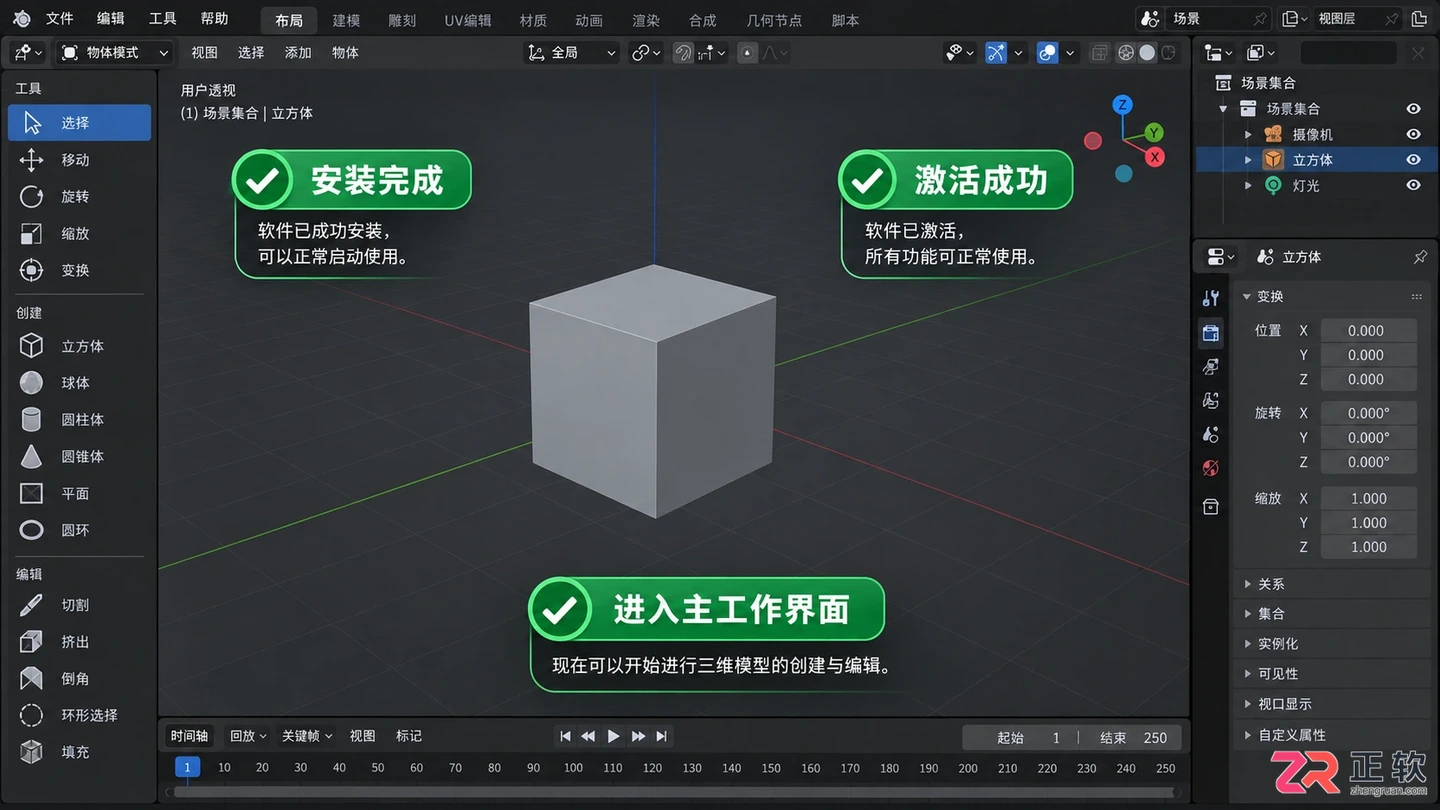The height and width of the screenshot is (810, 1440).
Task: Open the tool properties tab icon
Action: 1211,298
